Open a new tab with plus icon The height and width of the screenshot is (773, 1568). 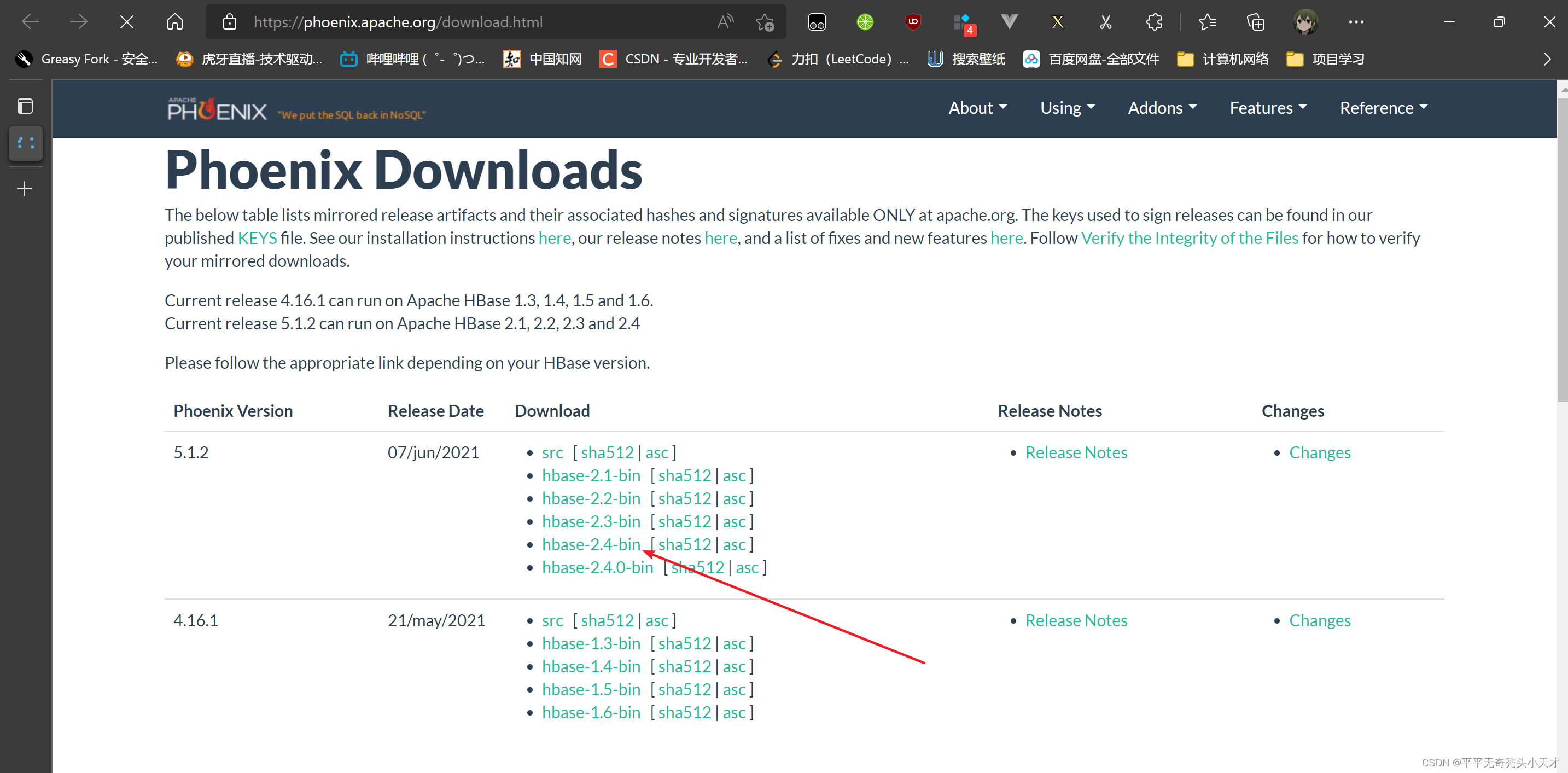point(25,189)
